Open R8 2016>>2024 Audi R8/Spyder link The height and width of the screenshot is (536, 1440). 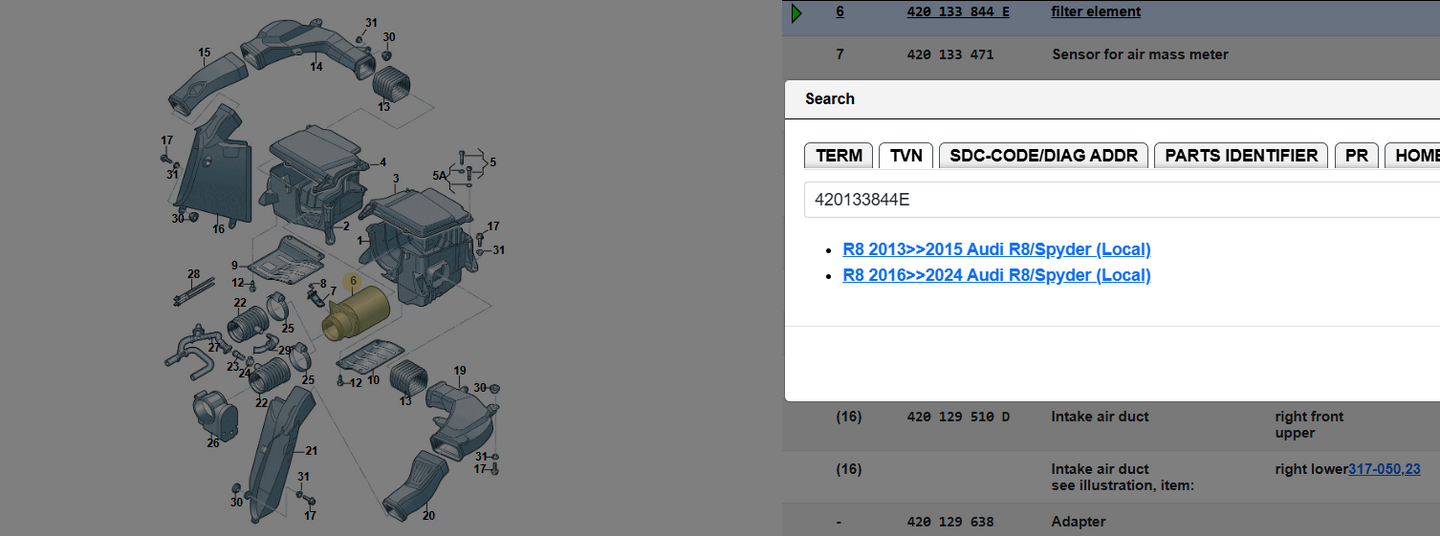click(x=996, y=275)
